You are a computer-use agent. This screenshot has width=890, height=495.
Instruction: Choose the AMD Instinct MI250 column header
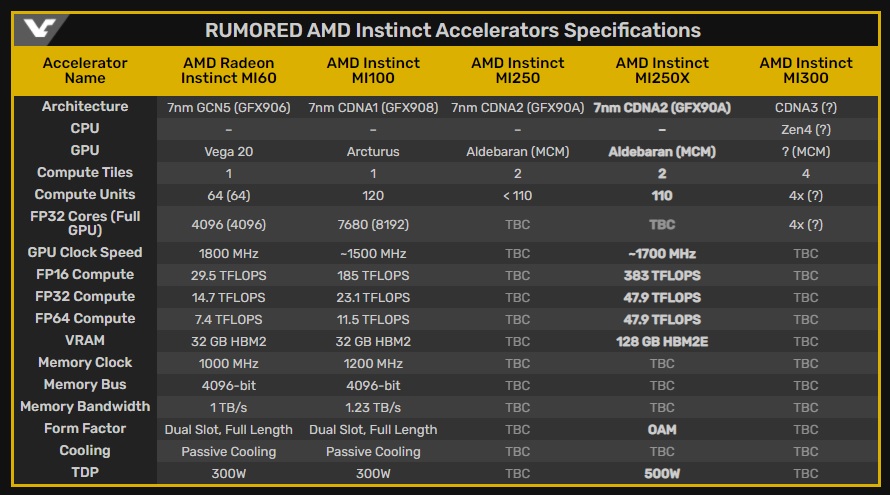click(517, 70)
